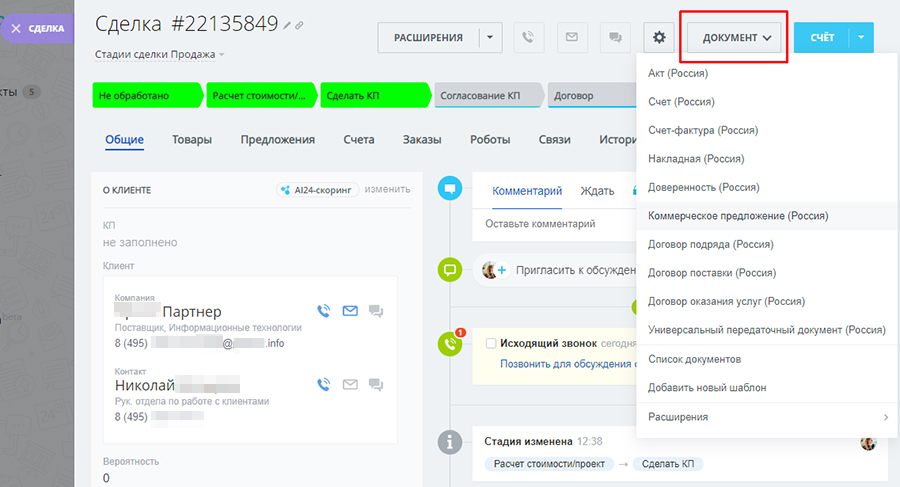Email contact Николай via envelope icon
This screenshot has width=900, height=487.
coord(350,384)
